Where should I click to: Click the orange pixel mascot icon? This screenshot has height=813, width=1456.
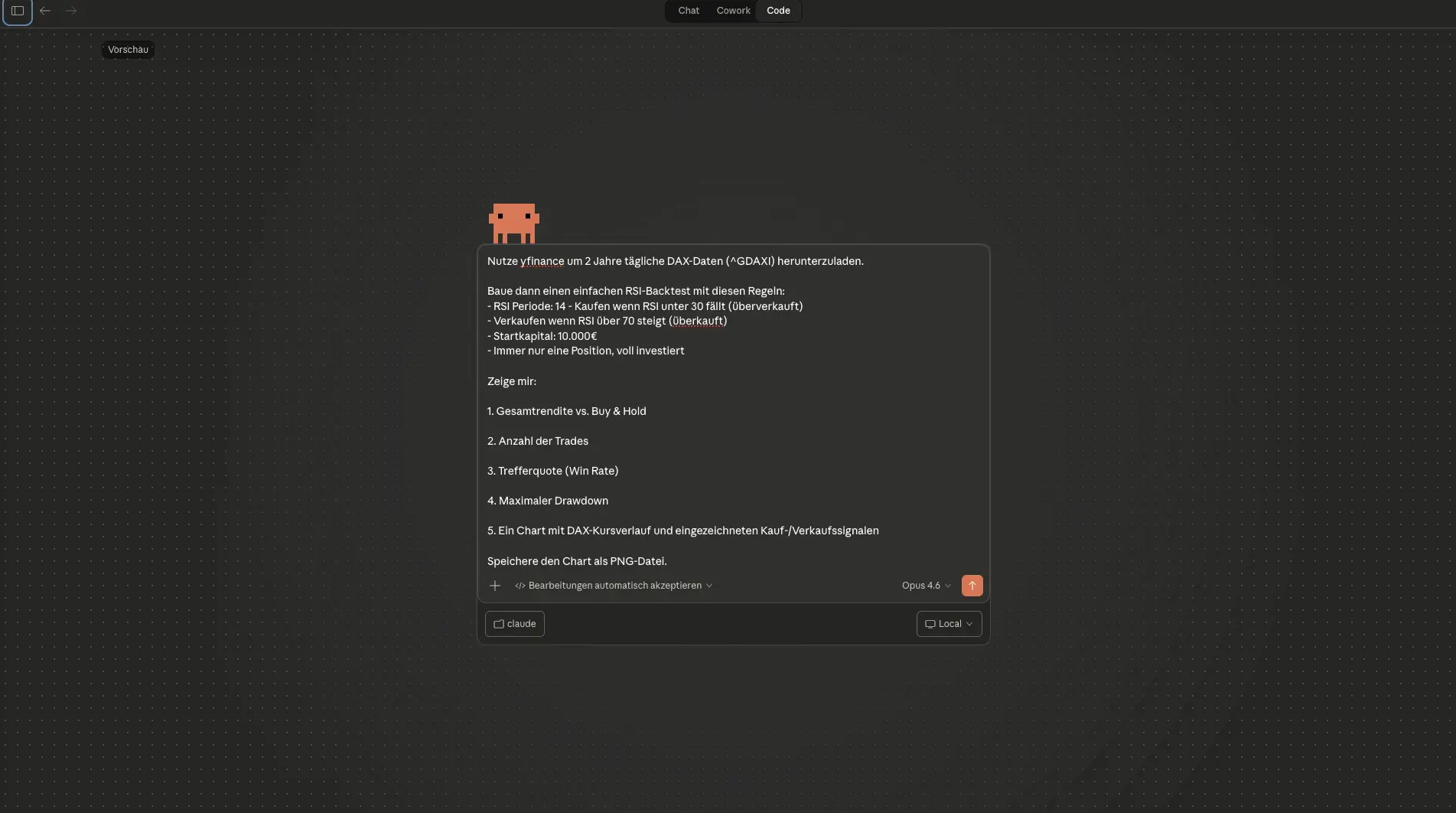pos(513,223)
